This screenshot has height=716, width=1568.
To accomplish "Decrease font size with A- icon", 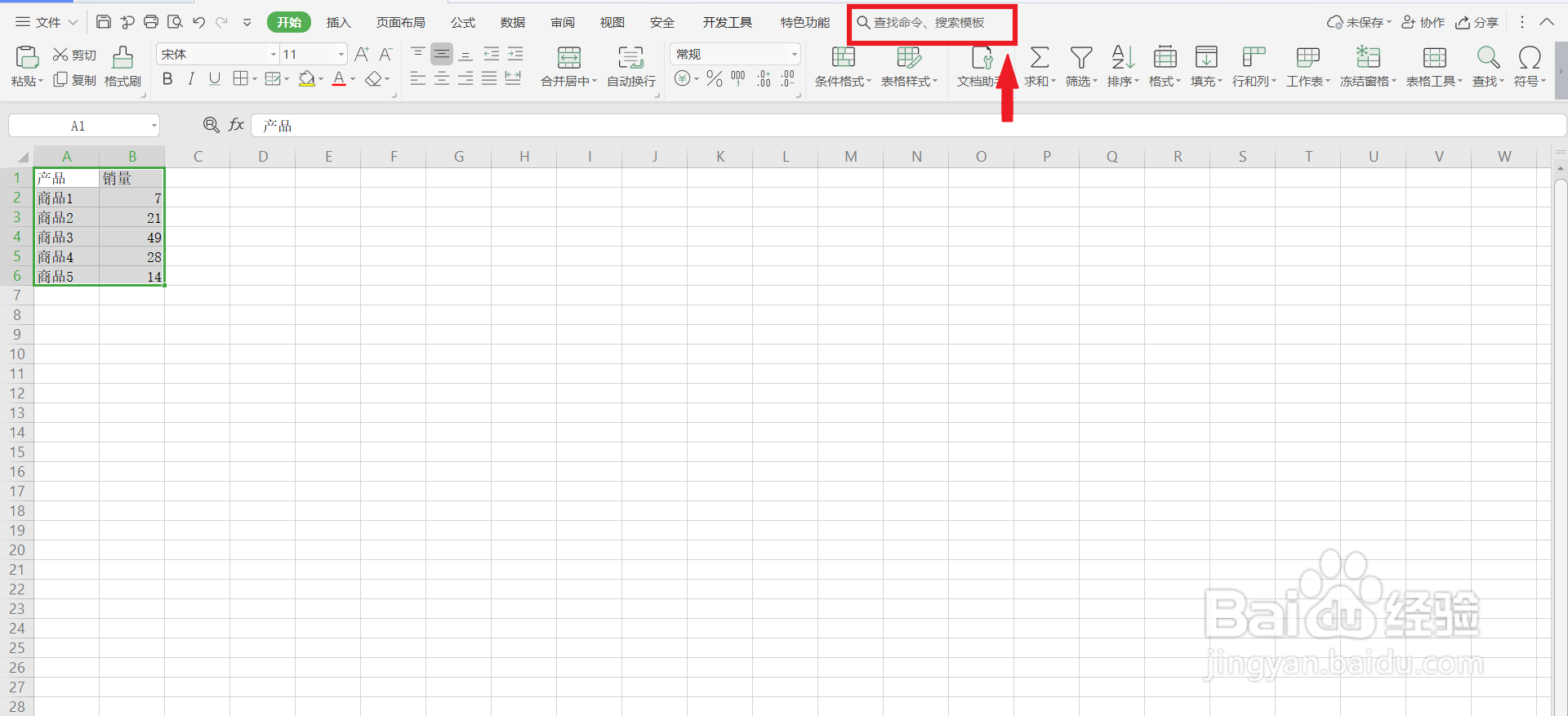I will 386,54.
